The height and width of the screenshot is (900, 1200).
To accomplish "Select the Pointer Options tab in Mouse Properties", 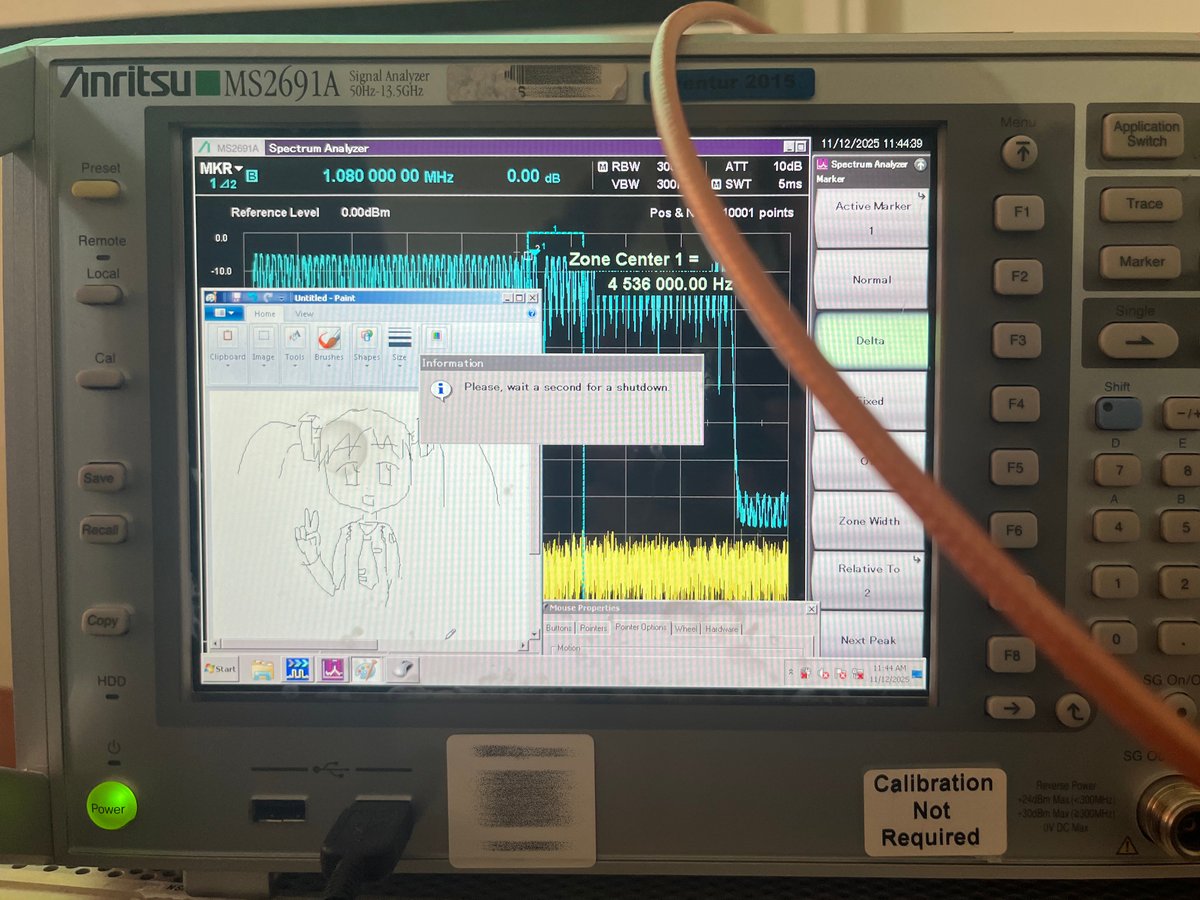I will (x=640, y=627).
